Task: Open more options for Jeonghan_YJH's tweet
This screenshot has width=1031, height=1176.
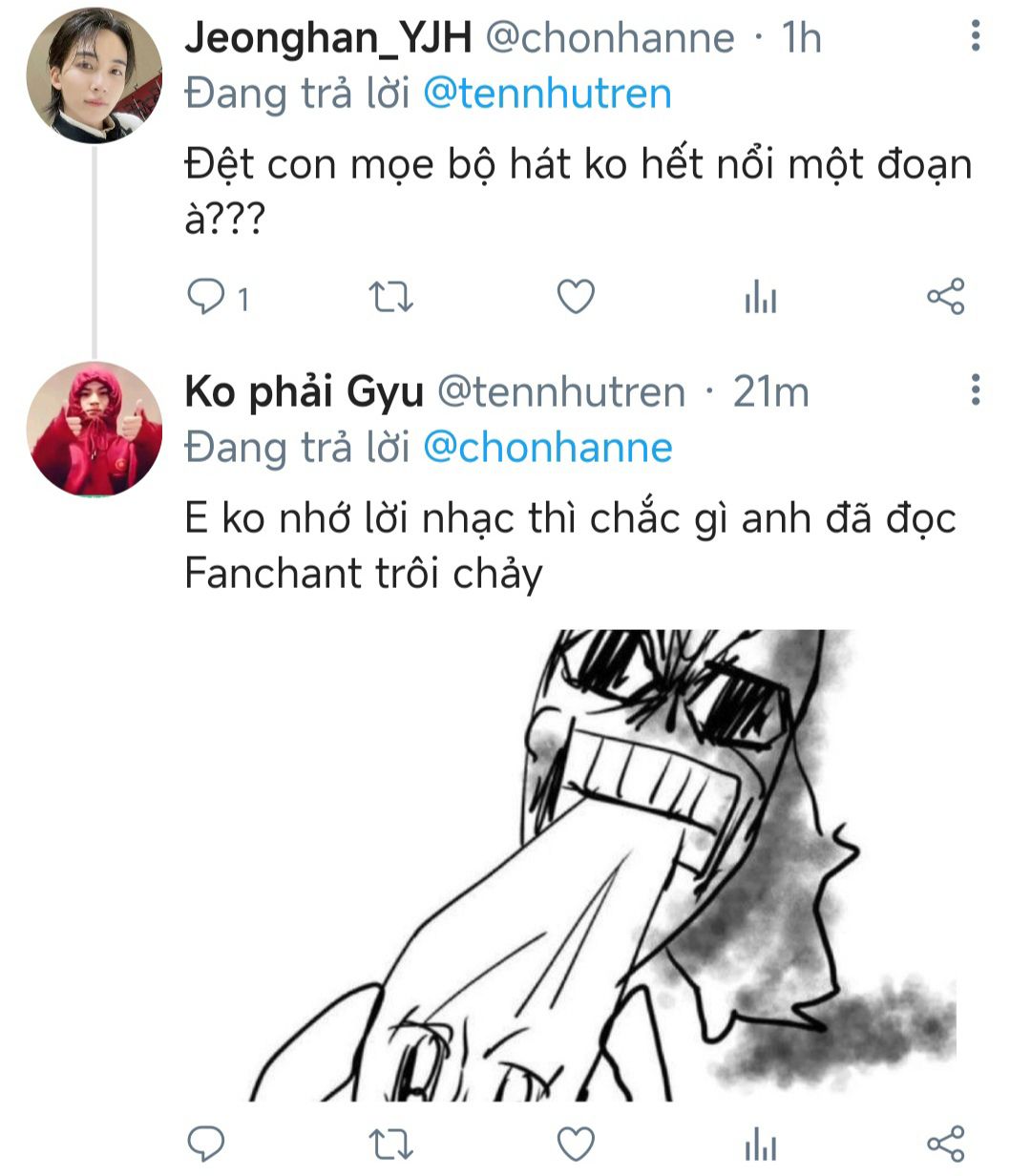Action: pos(975,37)
